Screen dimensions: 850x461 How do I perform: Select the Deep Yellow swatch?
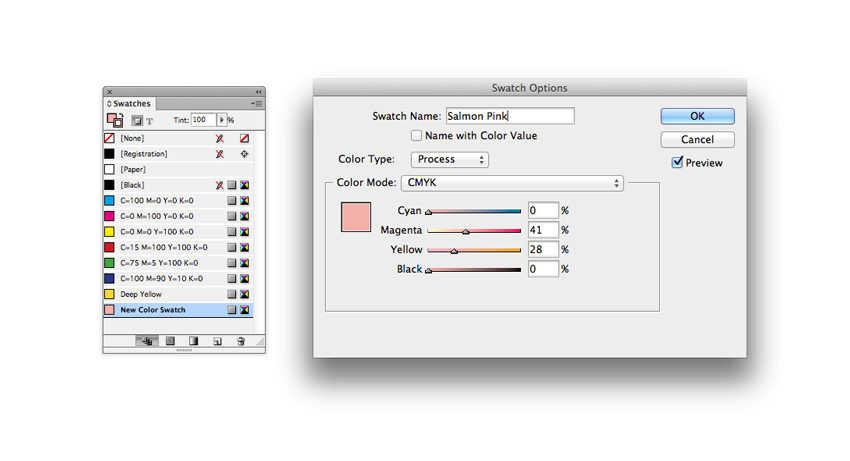(x=178, y=294)
